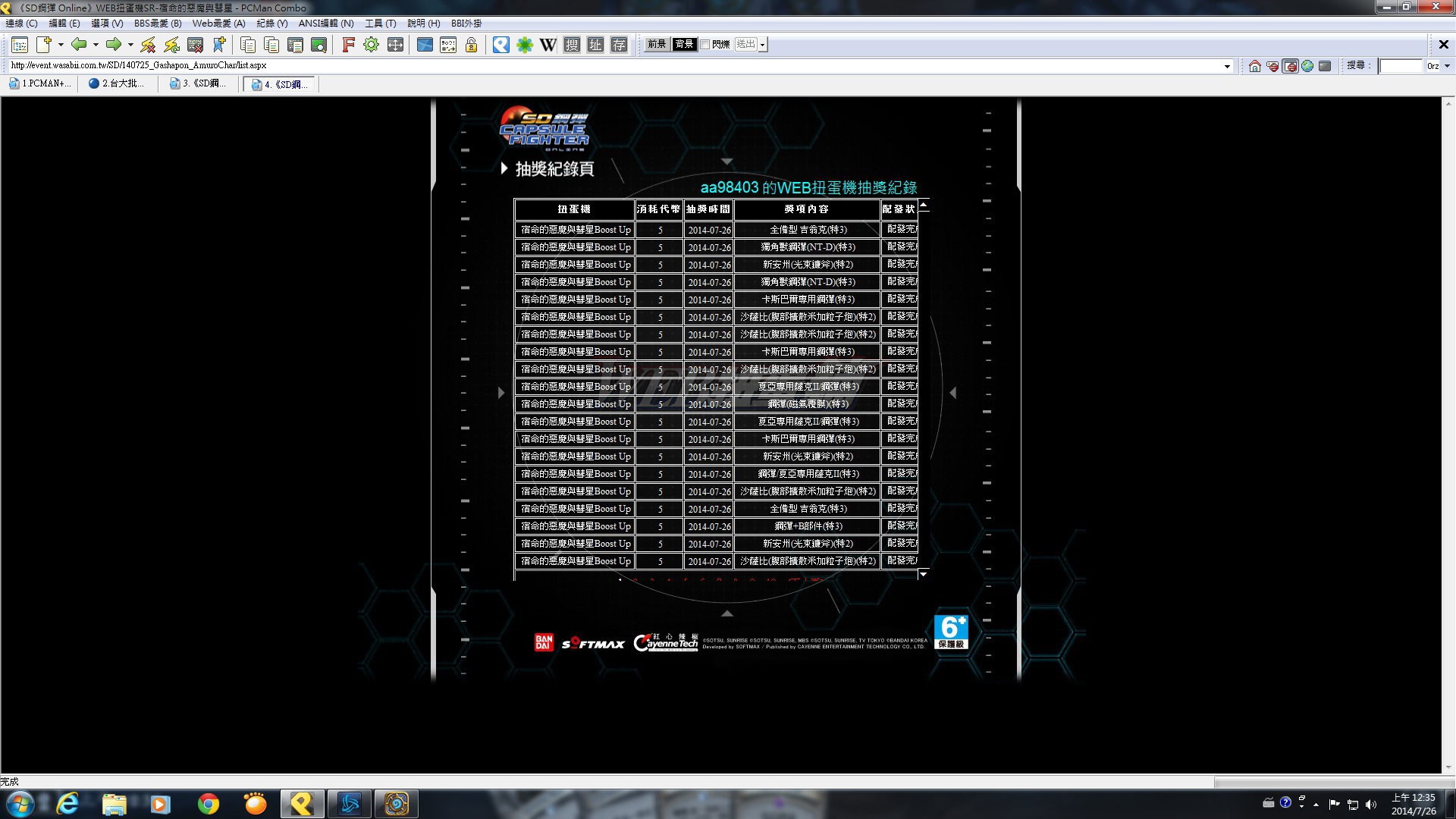Image resolution: width=1456 pixels, height=819 pixels.
Task: Open the site list toolbar icon
Action: point(20,45)
